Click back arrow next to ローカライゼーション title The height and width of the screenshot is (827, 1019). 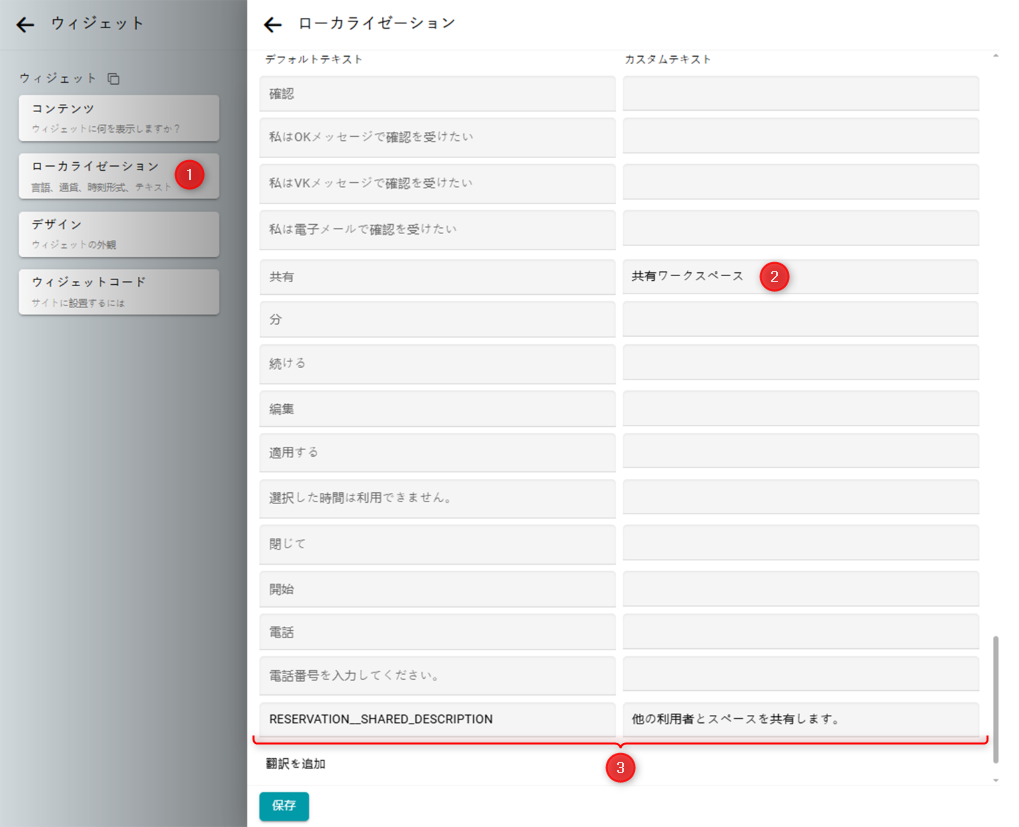click(x=273, y=25)
